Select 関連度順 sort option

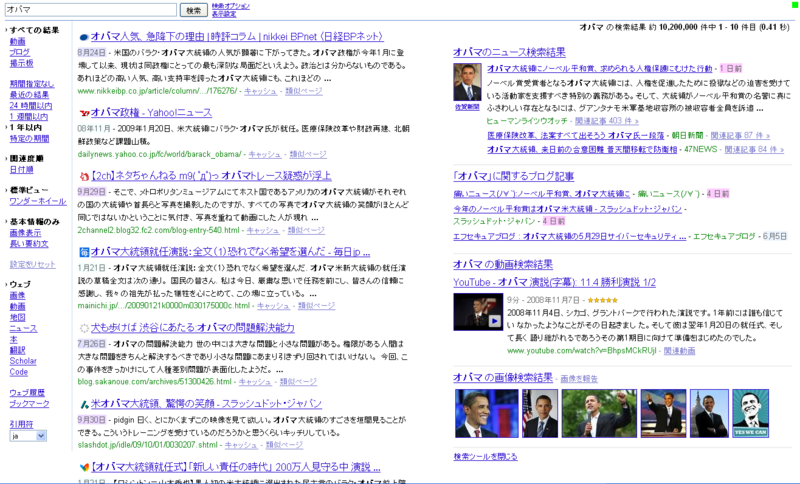tap(27, 159)
